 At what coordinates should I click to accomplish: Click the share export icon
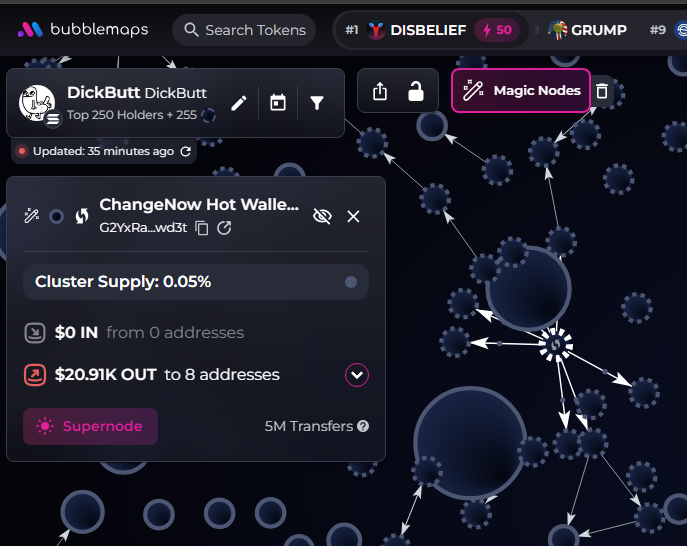[380, 91]
